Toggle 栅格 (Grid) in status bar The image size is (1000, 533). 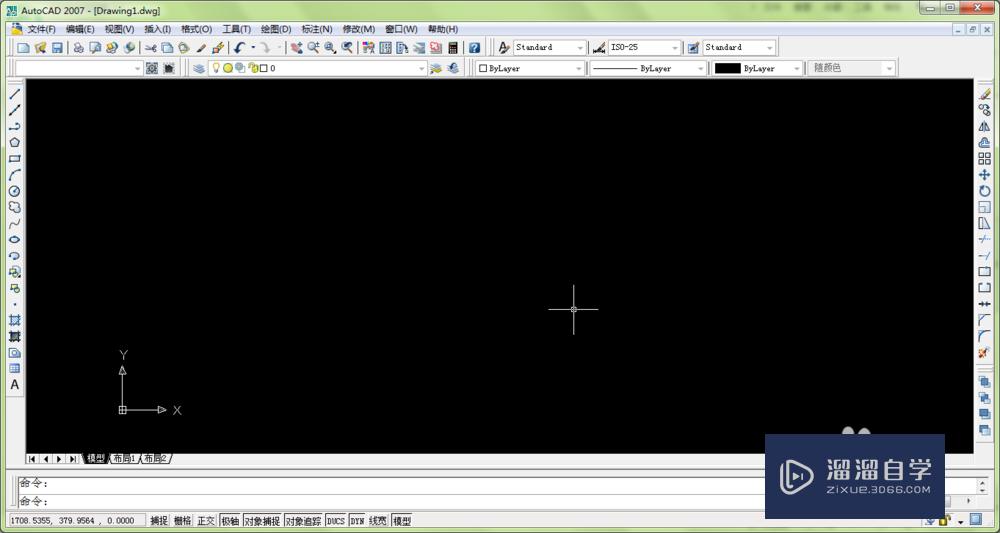pyautogui.click(x=182, y=521)
